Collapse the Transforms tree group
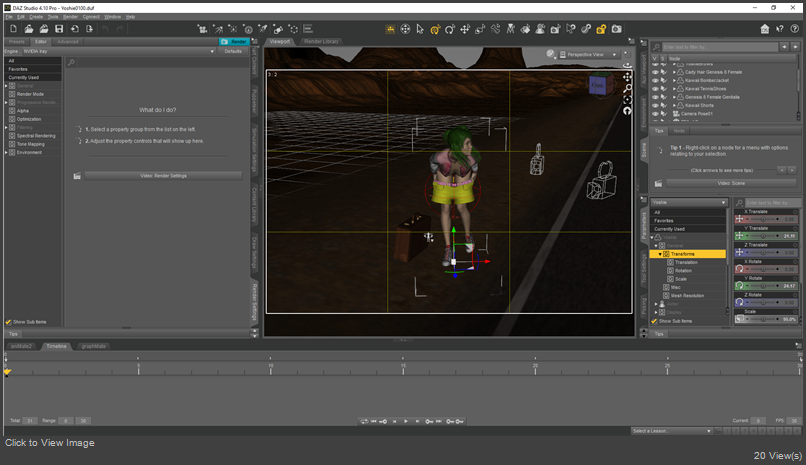Viewport: 806px width, 465px height. [x=660, y=254]
